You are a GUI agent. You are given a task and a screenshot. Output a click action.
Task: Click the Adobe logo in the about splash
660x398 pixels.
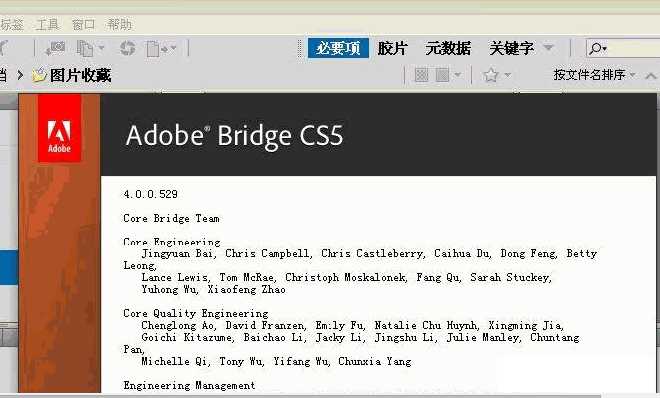coord(59,128)
